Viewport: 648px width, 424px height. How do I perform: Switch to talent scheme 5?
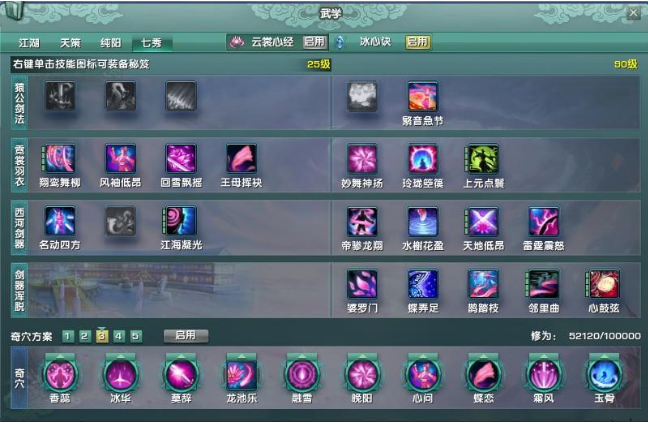pyautogui.click(x=135, y=336)
